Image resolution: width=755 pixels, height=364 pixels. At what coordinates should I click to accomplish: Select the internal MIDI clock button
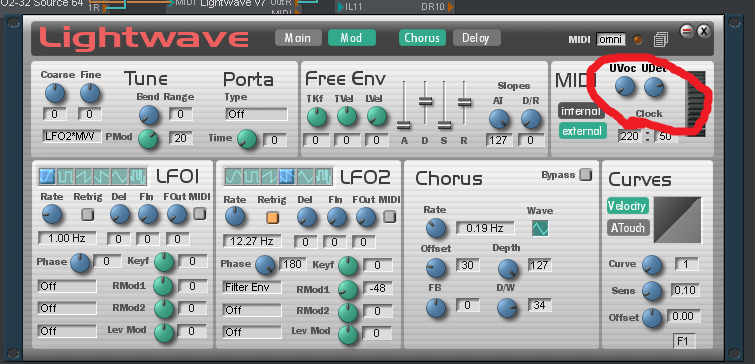click(x=582, y=112)
